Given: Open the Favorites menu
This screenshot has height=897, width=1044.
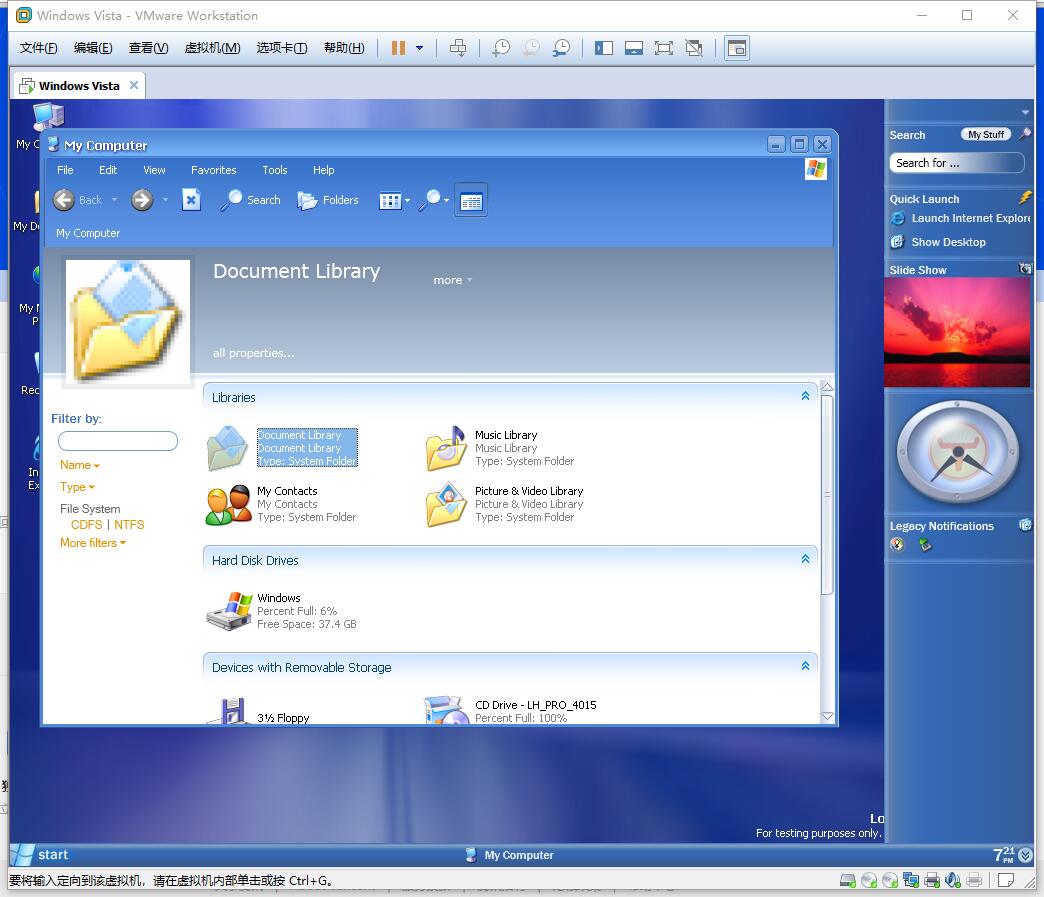Looking at the screenshot, I should (214, 170).
